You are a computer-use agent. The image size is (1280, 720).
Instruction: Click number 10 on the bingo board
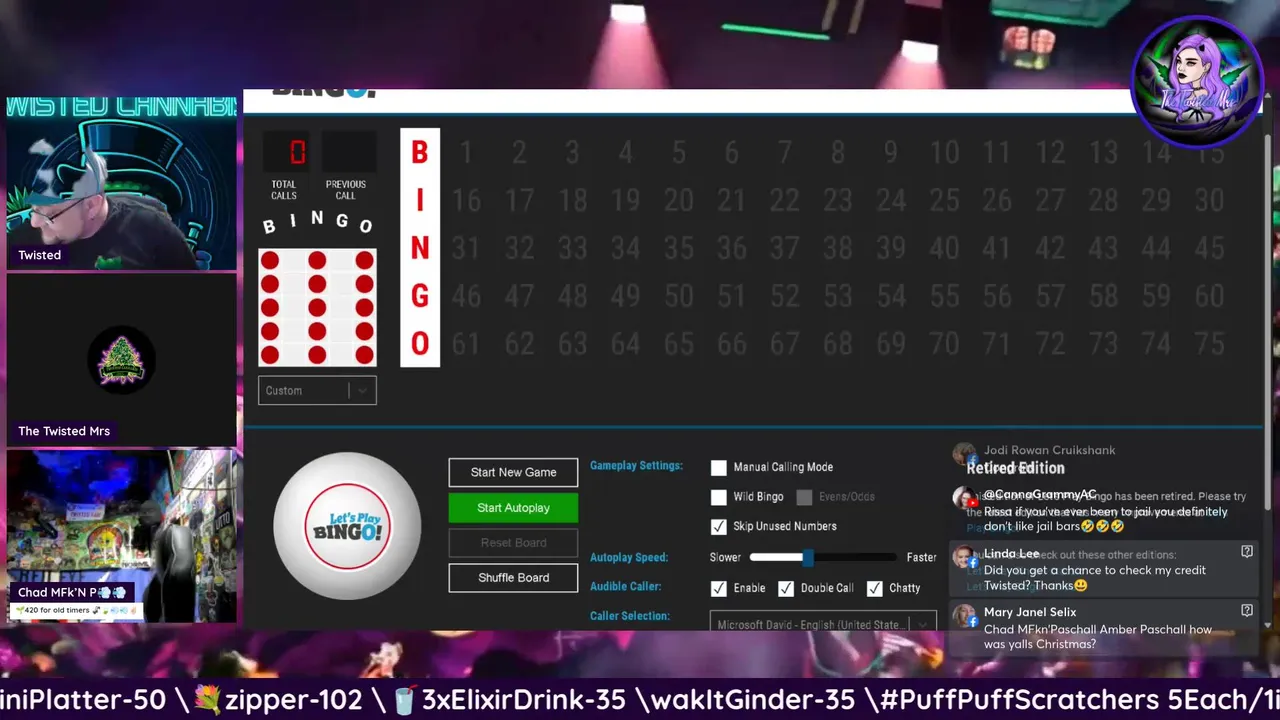click(944, 152)
